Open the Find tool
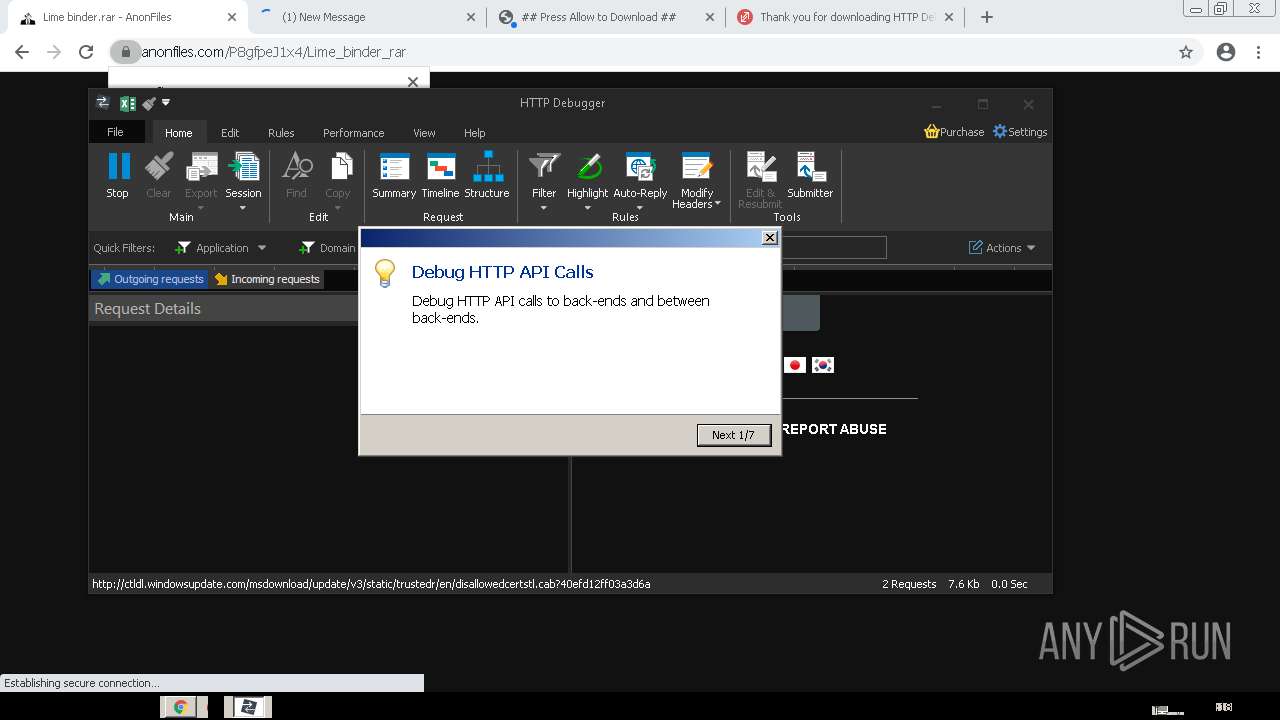 296,166
